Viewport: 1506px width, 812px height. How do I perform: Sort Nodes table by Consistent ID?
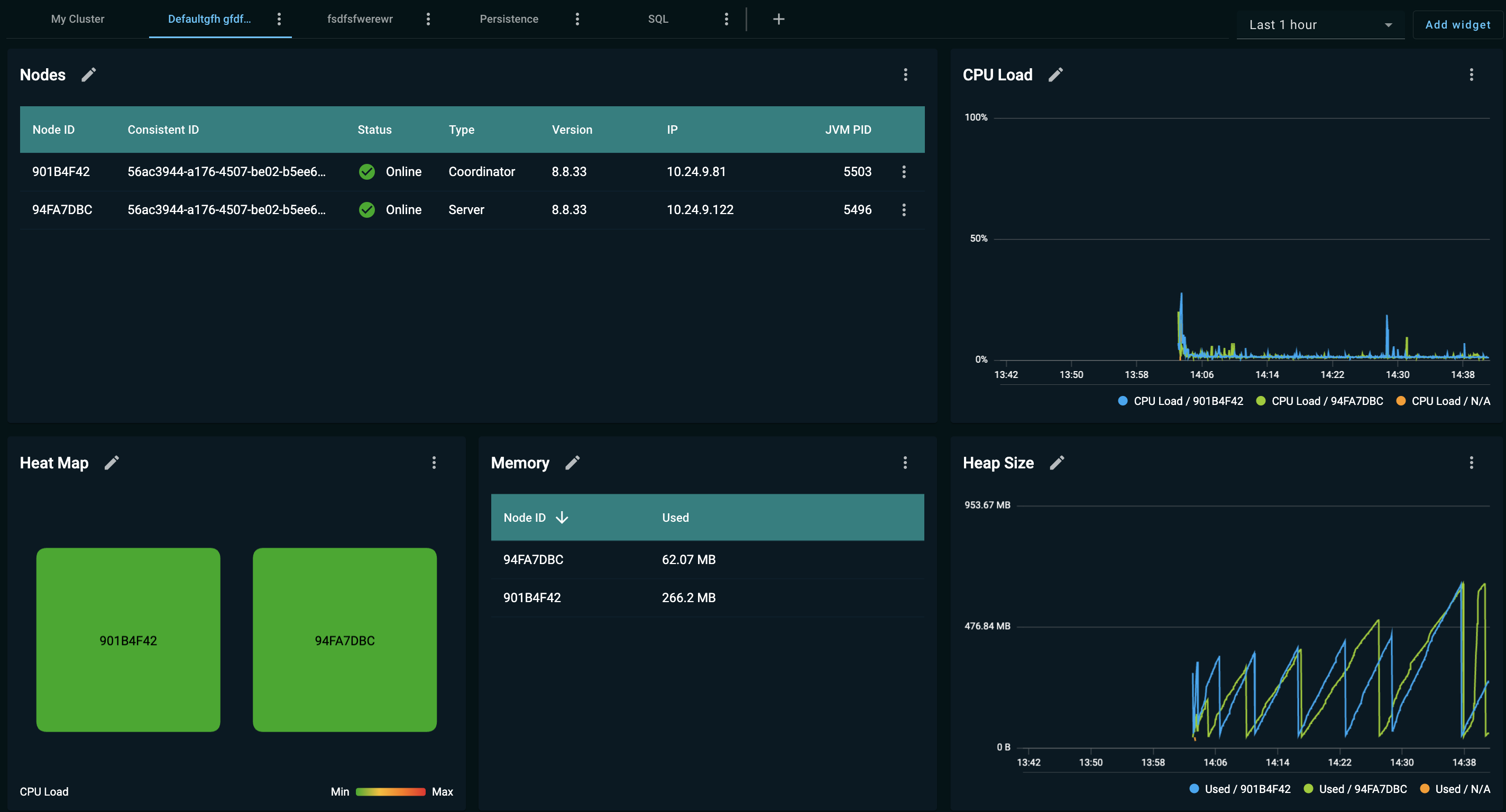pyautogui.click(x=163, y=130)
